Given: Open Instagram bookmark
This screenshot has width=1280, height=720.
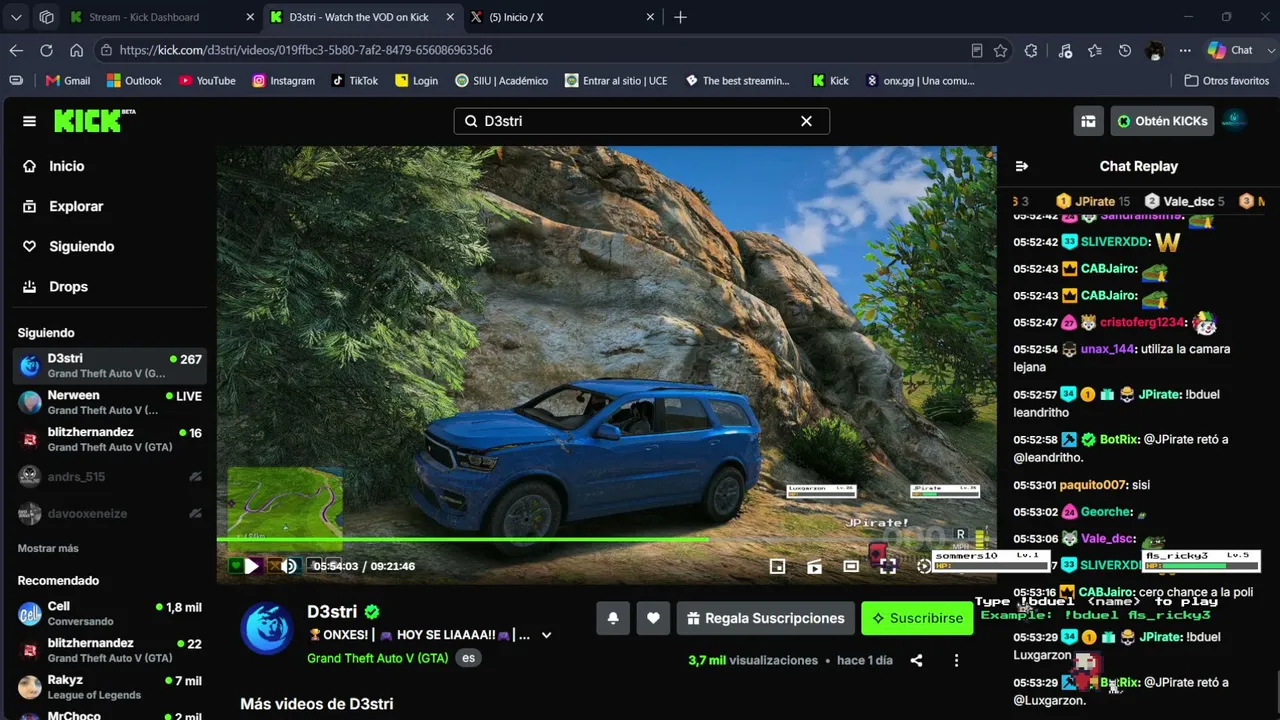Looking at the screenshot, I should click(x=284, y=81).
